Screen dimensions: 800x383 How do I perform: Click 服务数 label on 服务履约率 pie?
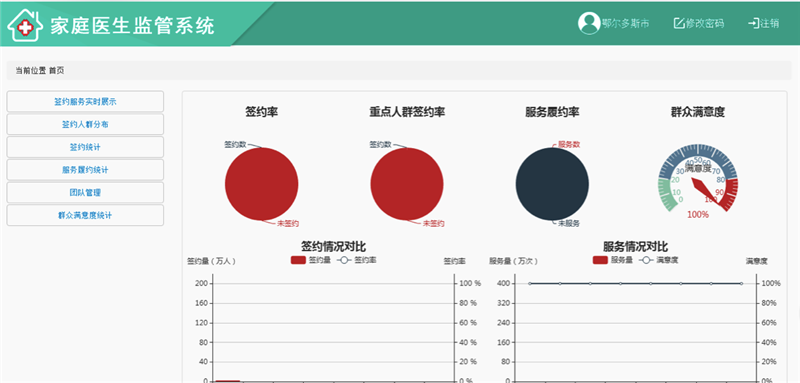pyautogui.click(x=569, y=144)
